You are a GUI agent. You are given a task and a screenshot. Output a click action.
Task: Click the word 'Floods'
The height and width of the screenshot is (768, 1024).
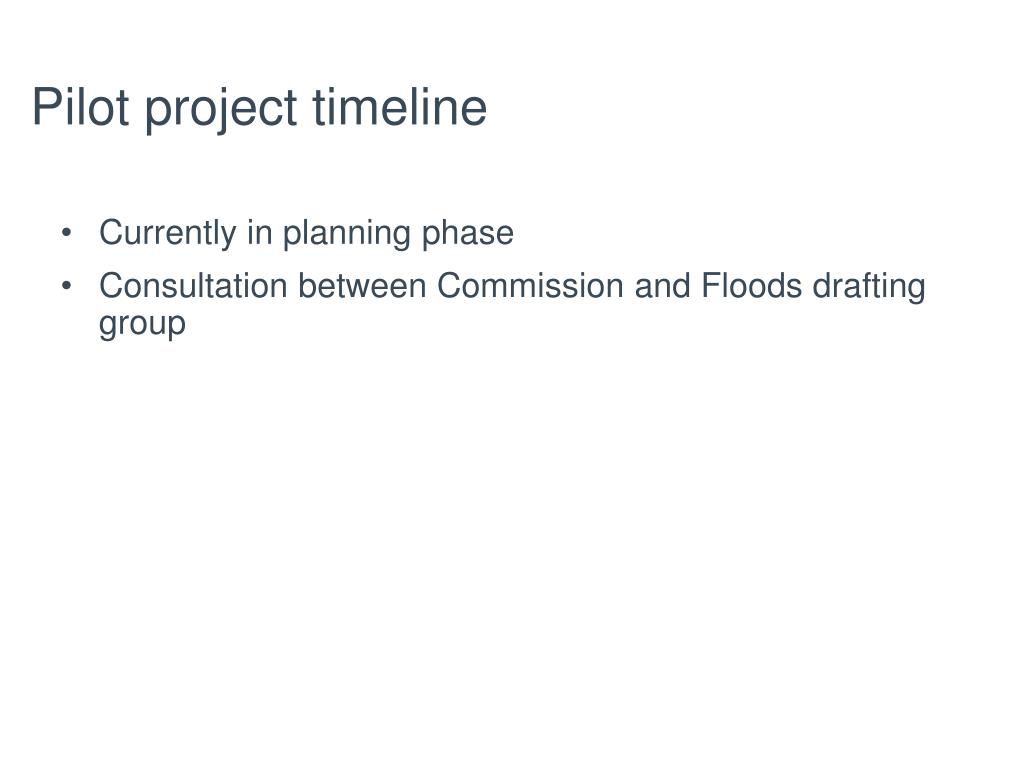tap(751, 286)
